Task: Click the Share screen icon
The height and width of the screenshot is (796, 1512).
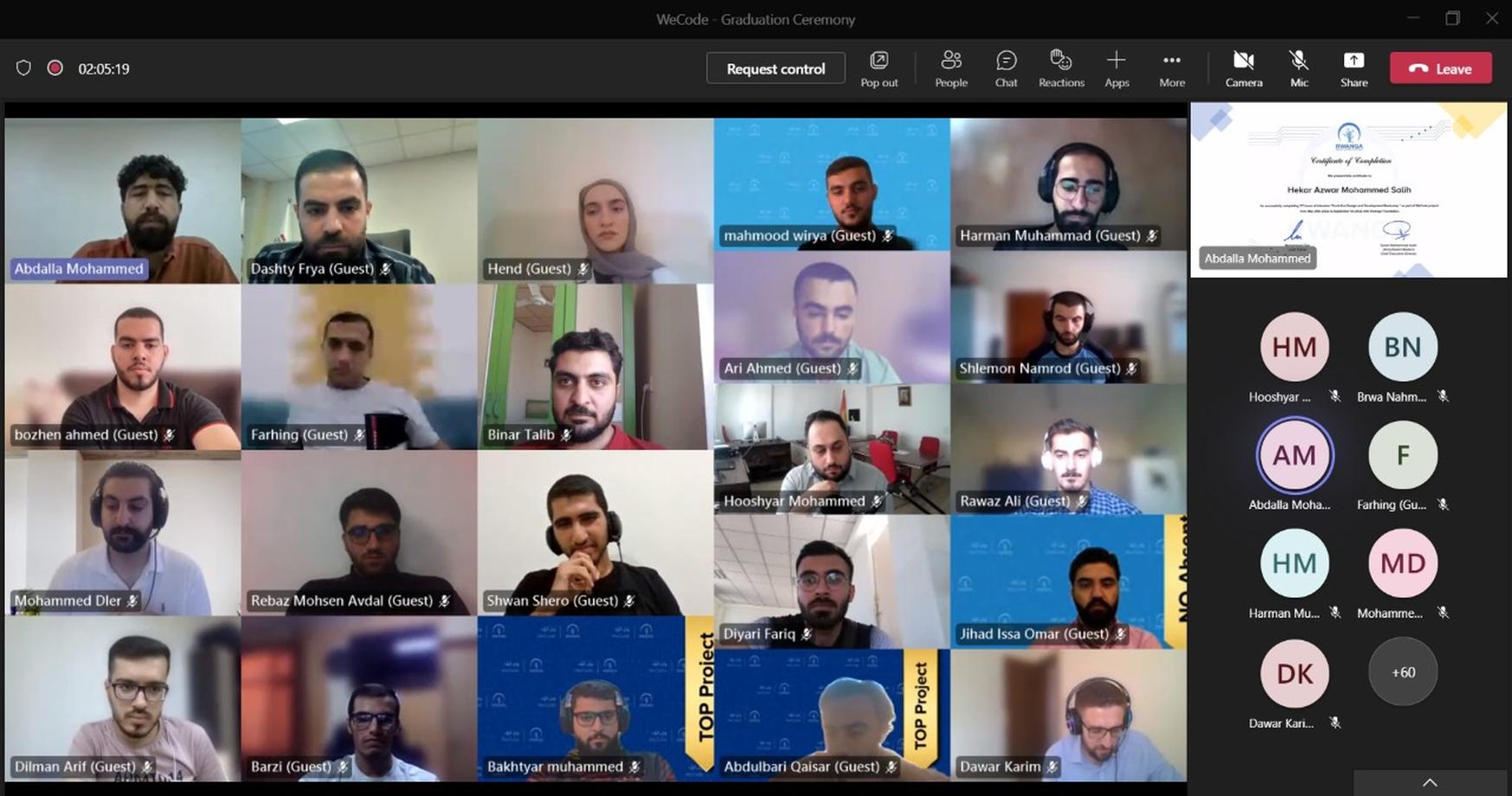Action: 1354,68
